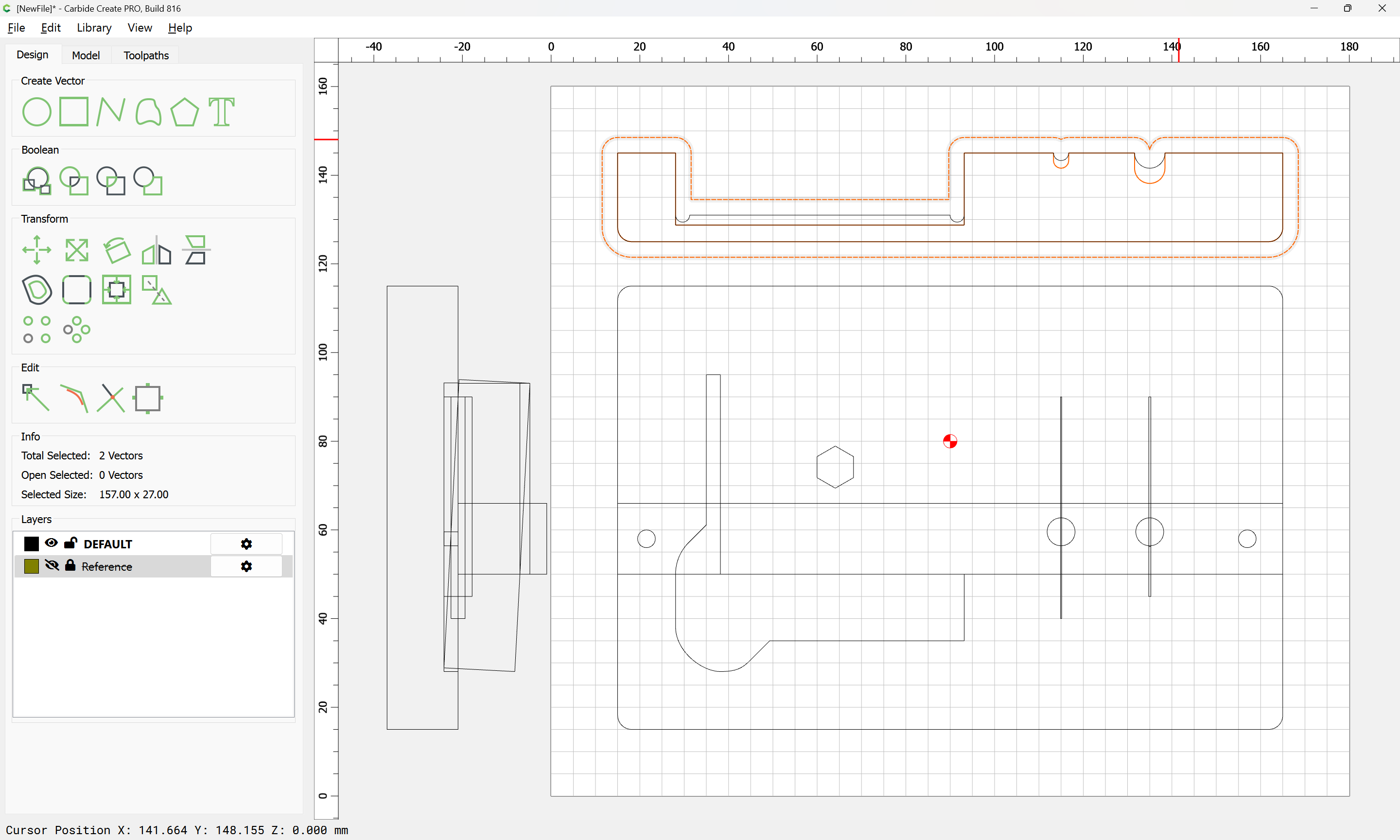The image size is (1400, 840).
Task: Click the Trim Vectors scissors icon
Action: [110, 398]
